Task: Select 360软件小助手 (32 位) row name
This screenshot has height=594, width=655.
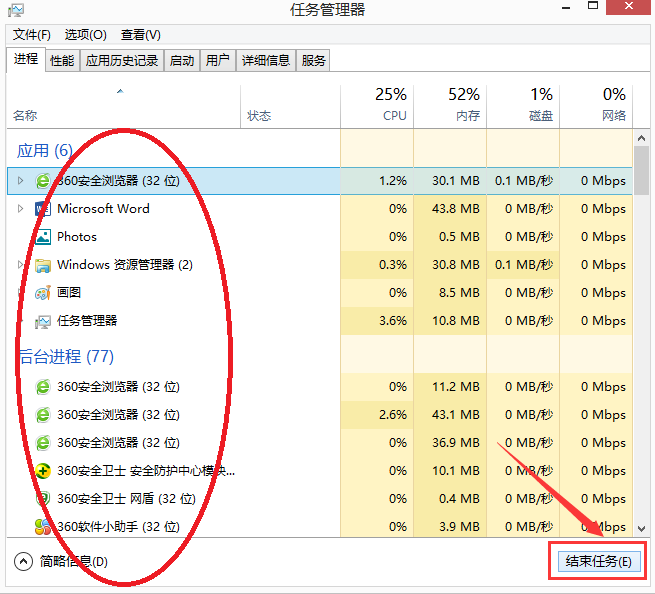Action: pyautogui.click(x=118, y=526)
